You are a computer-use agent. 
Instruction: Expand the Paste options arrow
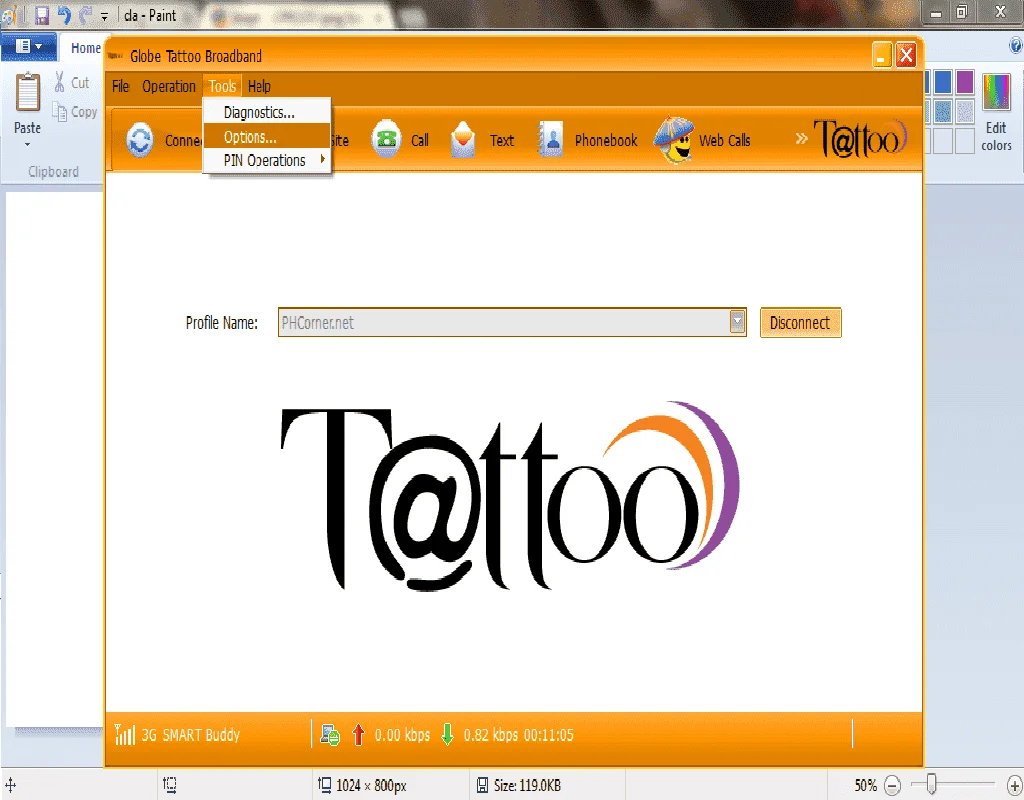(27, 144)
